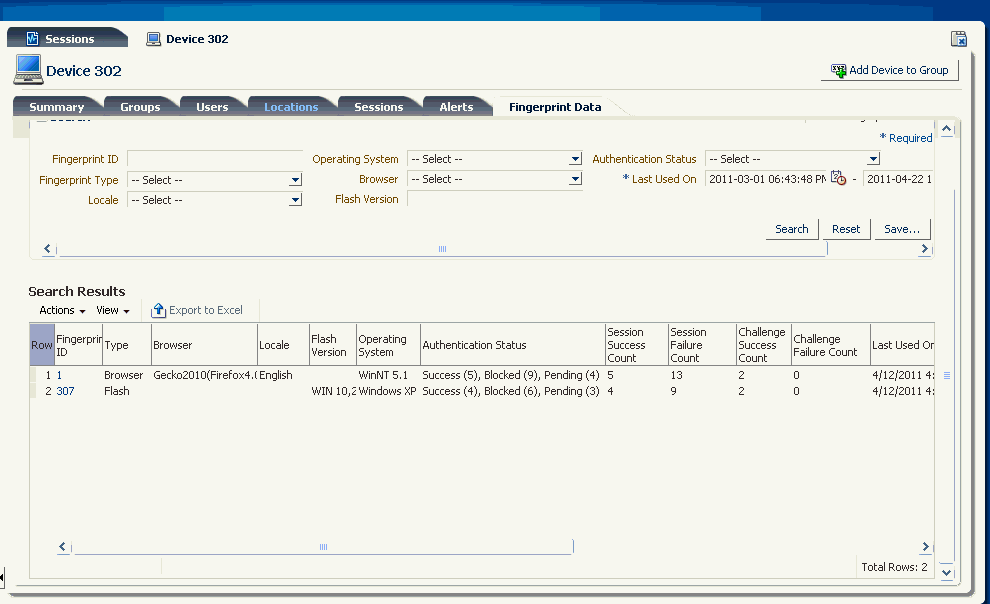Open the Operating System dropdown
990x604 pixels.
pyautogui.click(x=575, y=159)
